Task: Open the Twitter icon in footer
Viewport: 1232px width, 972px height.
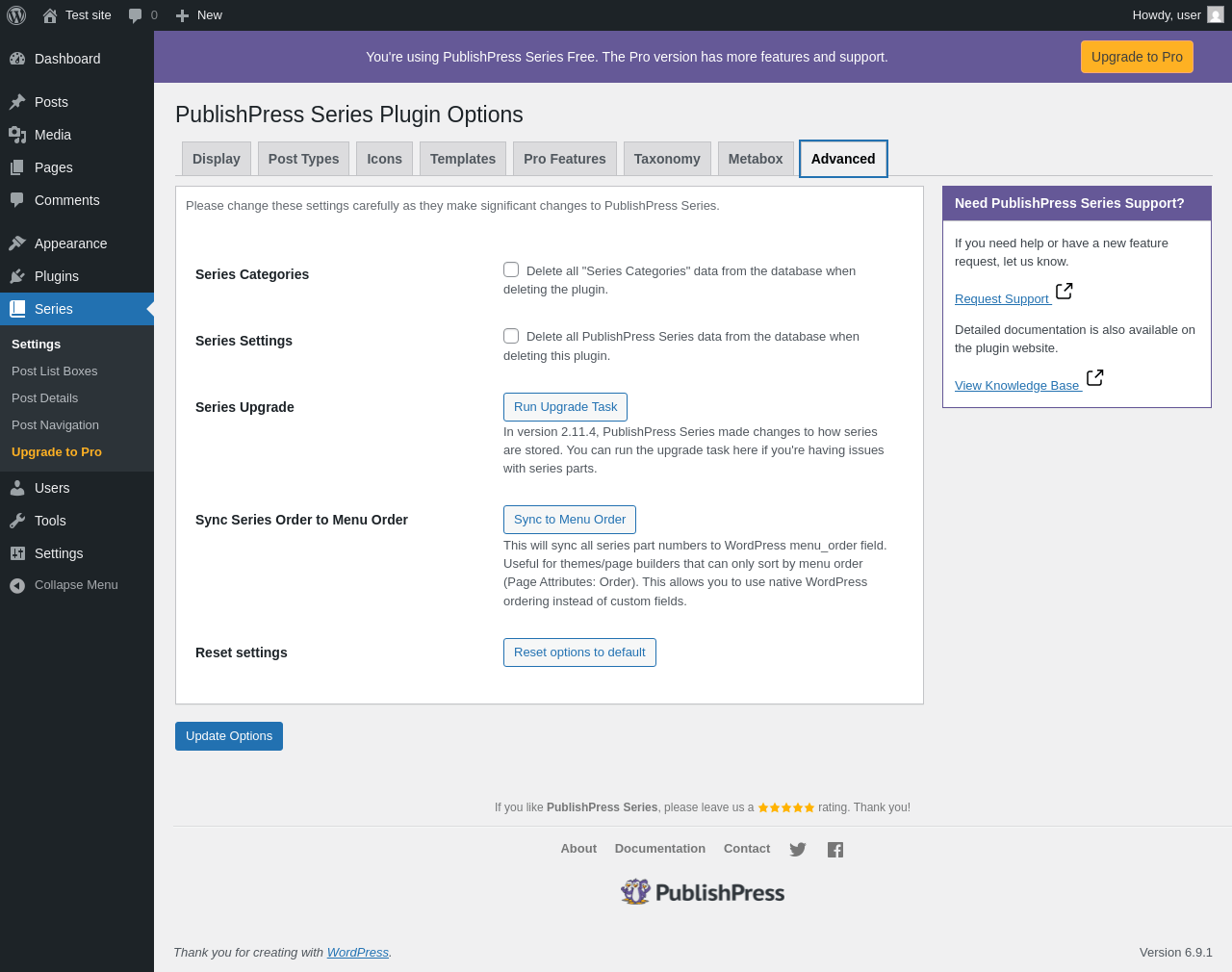Action: tap(798, 850)
